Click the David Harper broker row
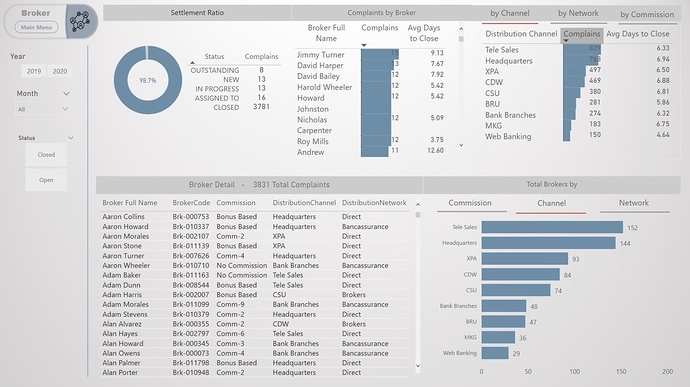Screen dimensions: 690x387 click(371, 65)
